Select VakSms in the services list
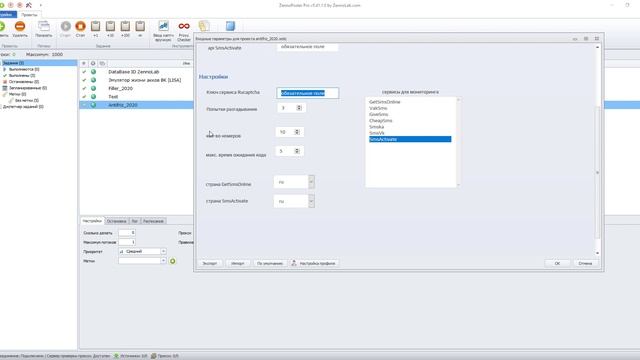This screenshot has height=360, width=640. coord(378,108)
